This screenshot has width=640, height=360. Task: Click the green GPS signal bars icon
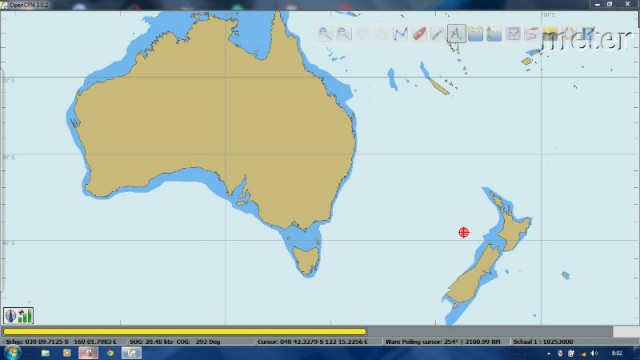[x=25, y=316]
